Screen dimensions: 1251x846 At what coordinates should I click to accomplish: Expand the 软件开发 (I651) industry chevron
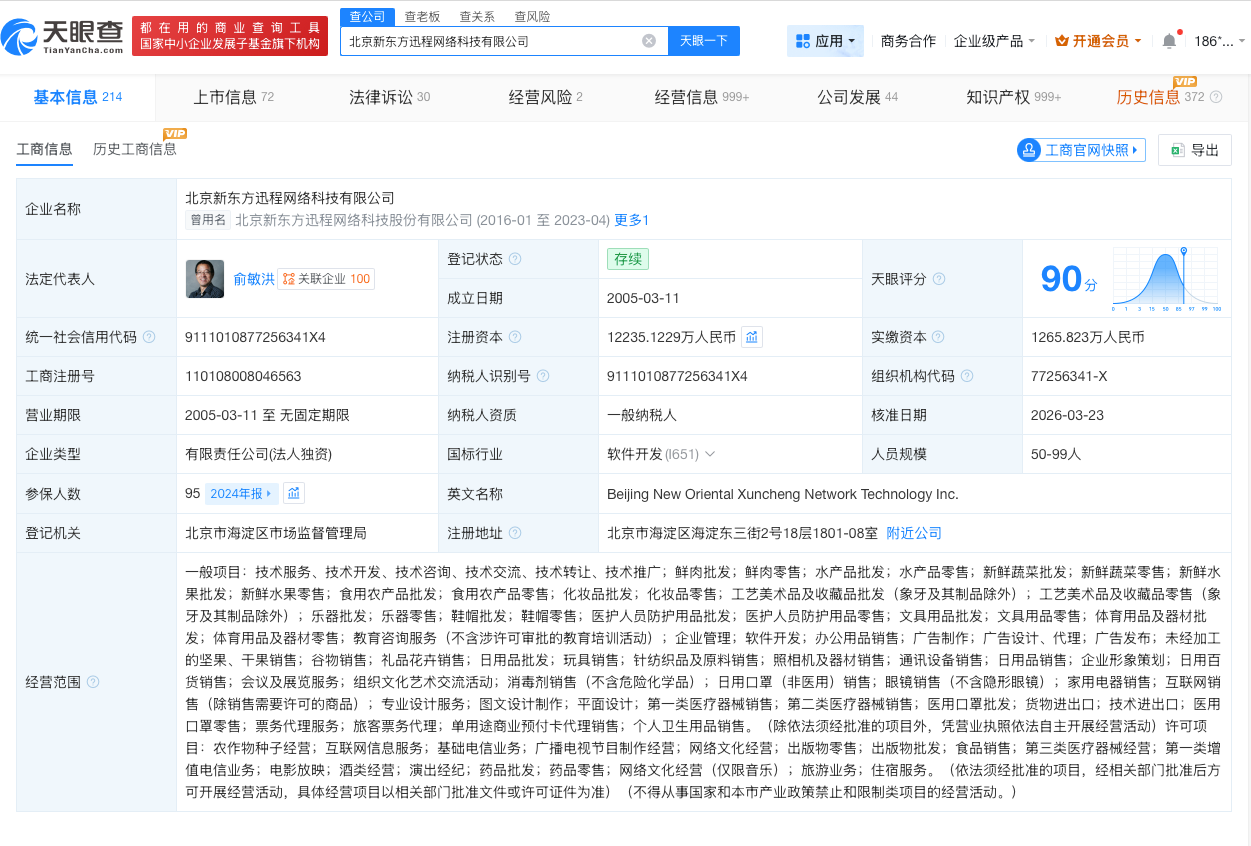(x=710, y=454)
